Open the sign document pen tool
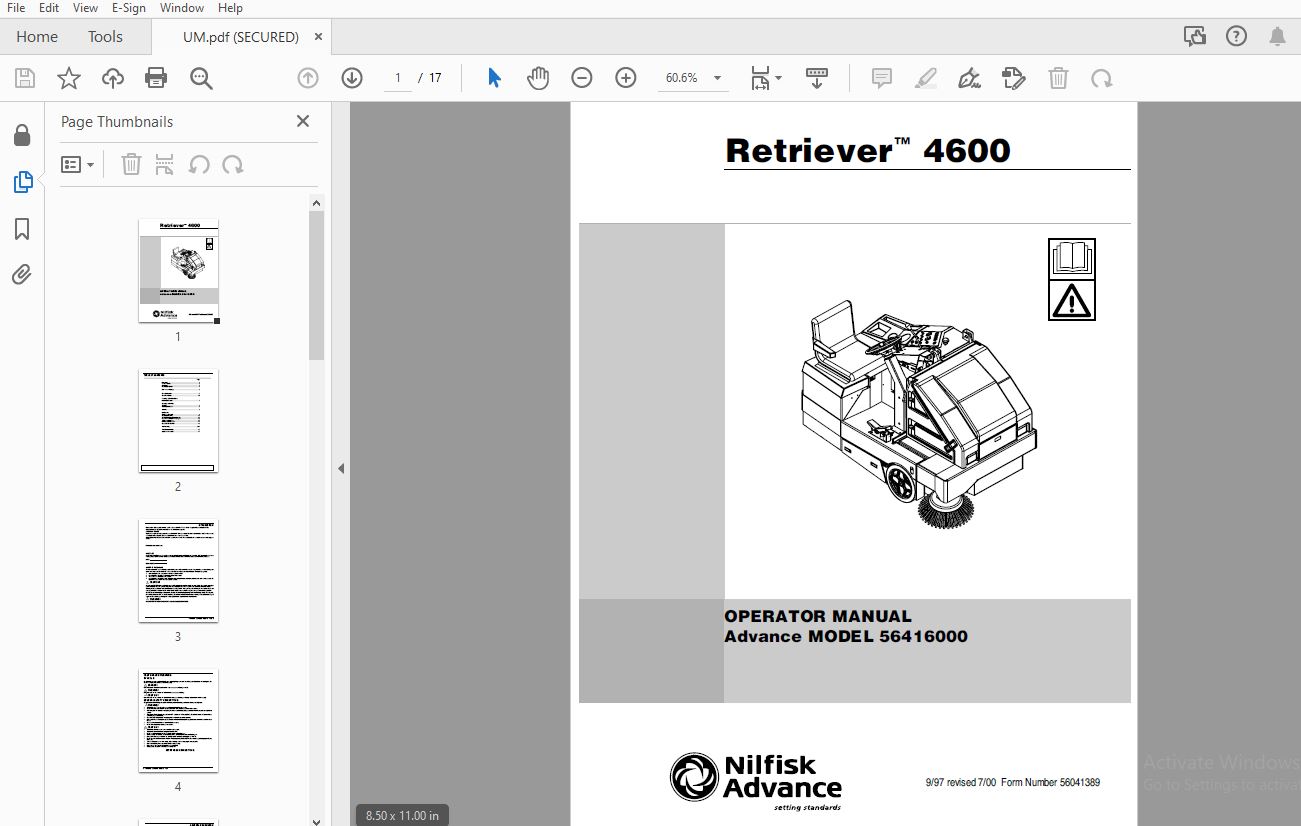 969,78
